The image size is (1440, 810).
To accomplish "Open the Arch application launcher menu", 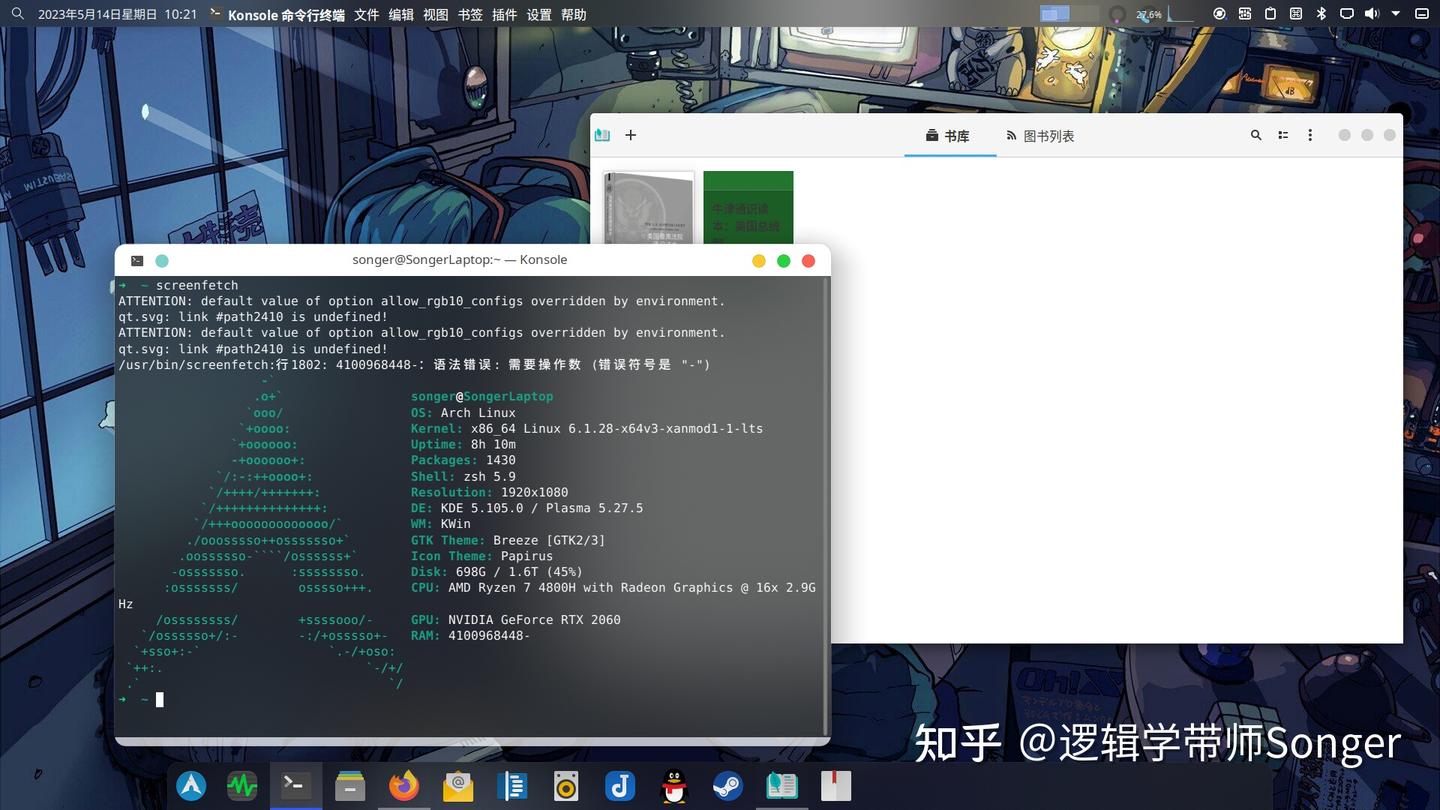I will click(x=190, y=786).
